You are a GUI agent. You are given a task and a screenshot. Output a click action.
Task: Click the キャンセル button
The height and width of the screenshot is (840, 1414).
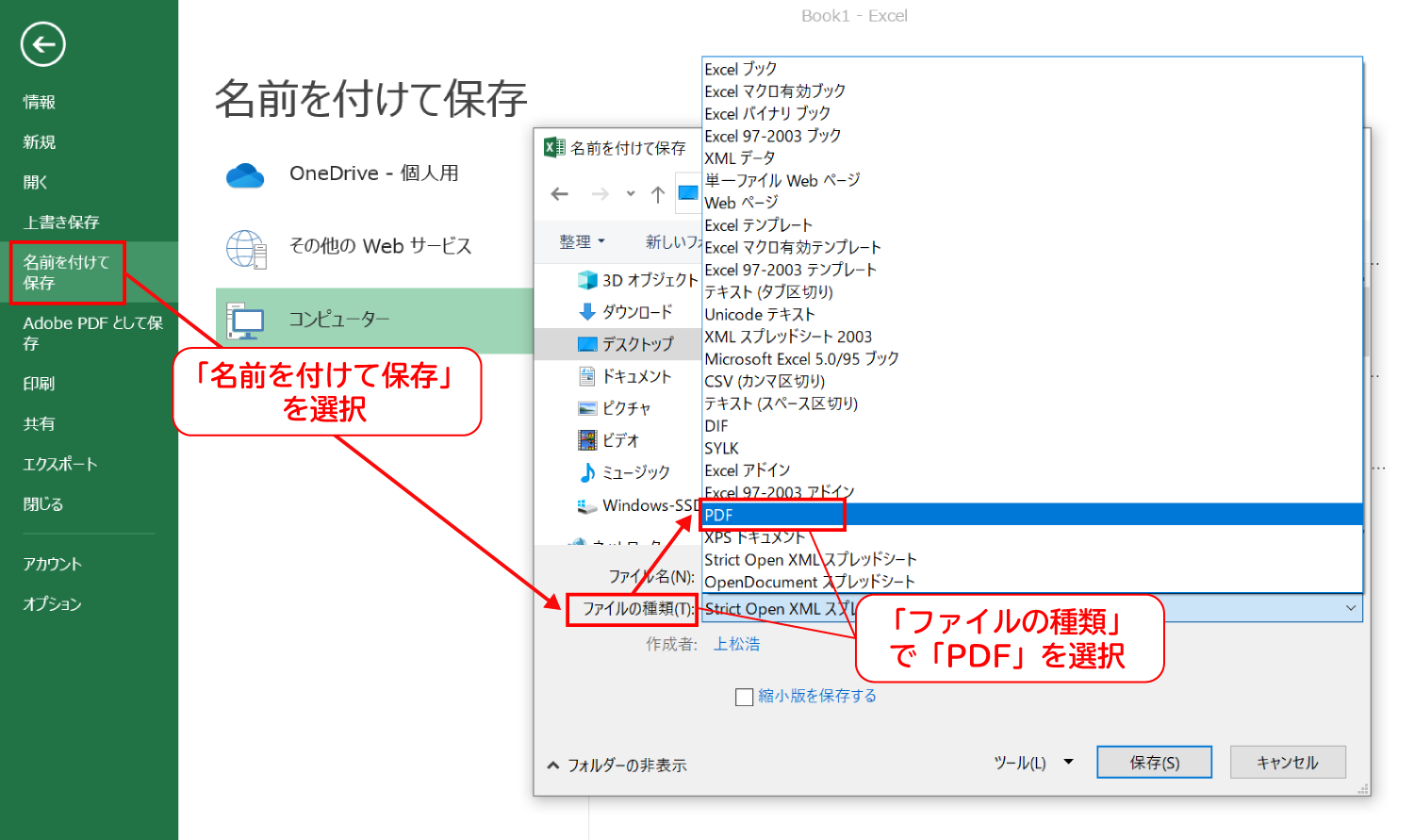1288,761
